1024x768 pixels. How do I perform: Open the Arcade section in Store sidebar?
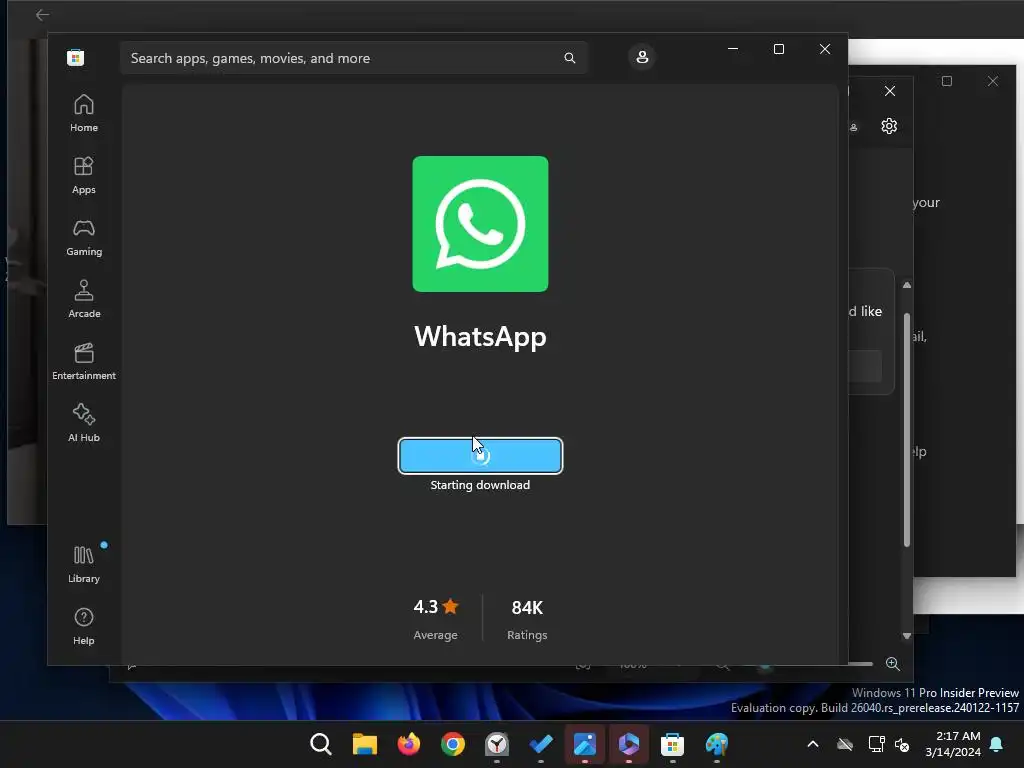click(84, 299)
